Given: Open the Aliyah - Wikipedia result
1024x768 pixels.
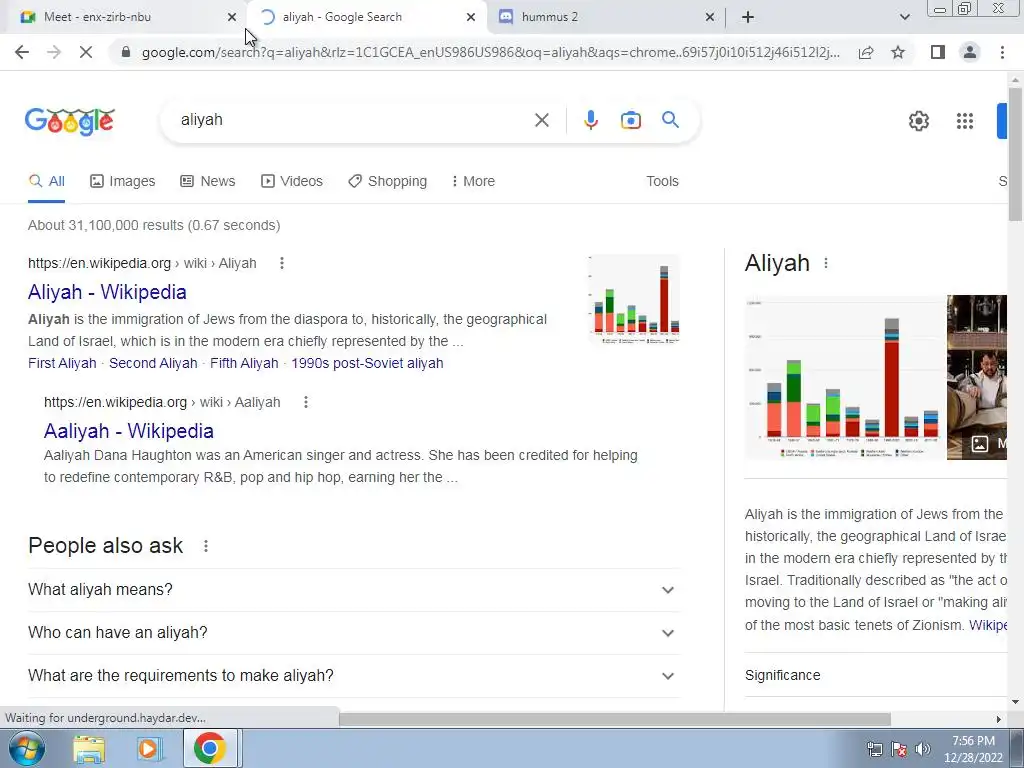Looking at the screenshot, I should pos(107,292).
